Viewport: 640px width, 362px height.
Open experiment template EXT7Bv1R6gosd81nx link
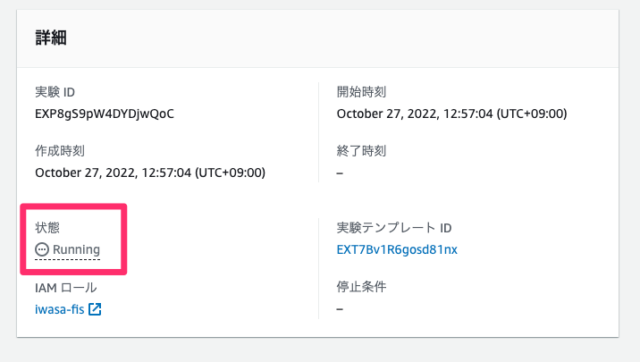[397, 249]
